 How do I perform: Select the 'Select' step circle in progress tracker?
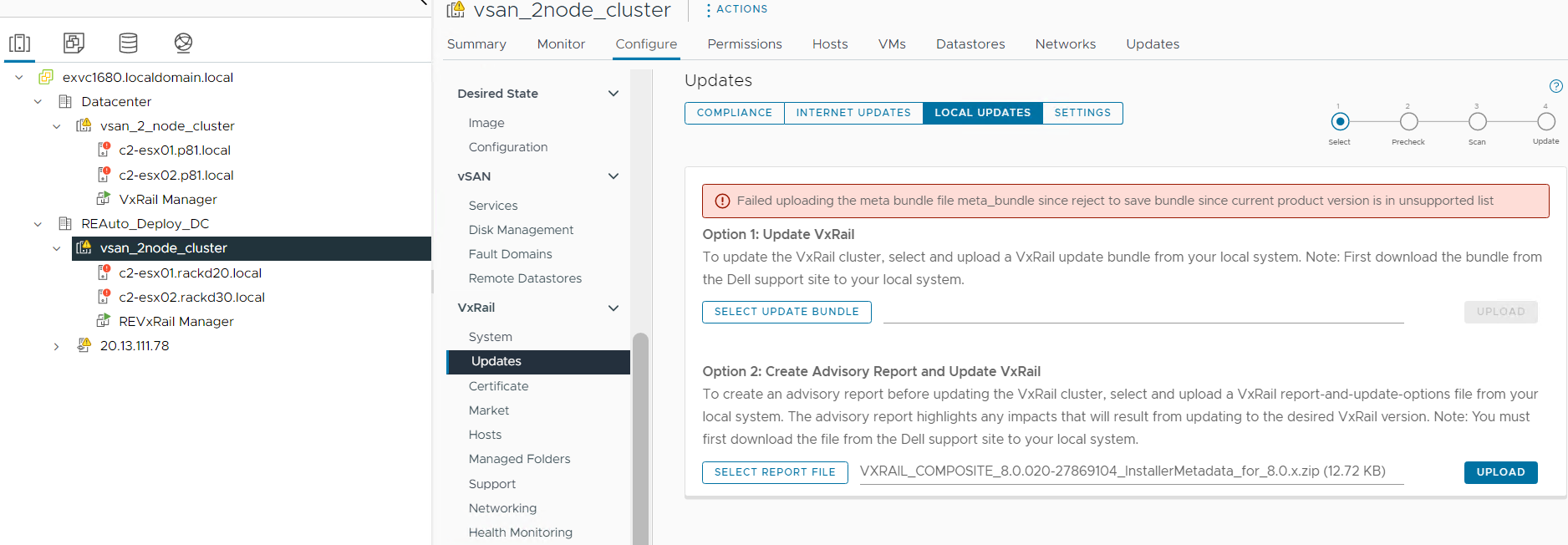pos(1340,121)
